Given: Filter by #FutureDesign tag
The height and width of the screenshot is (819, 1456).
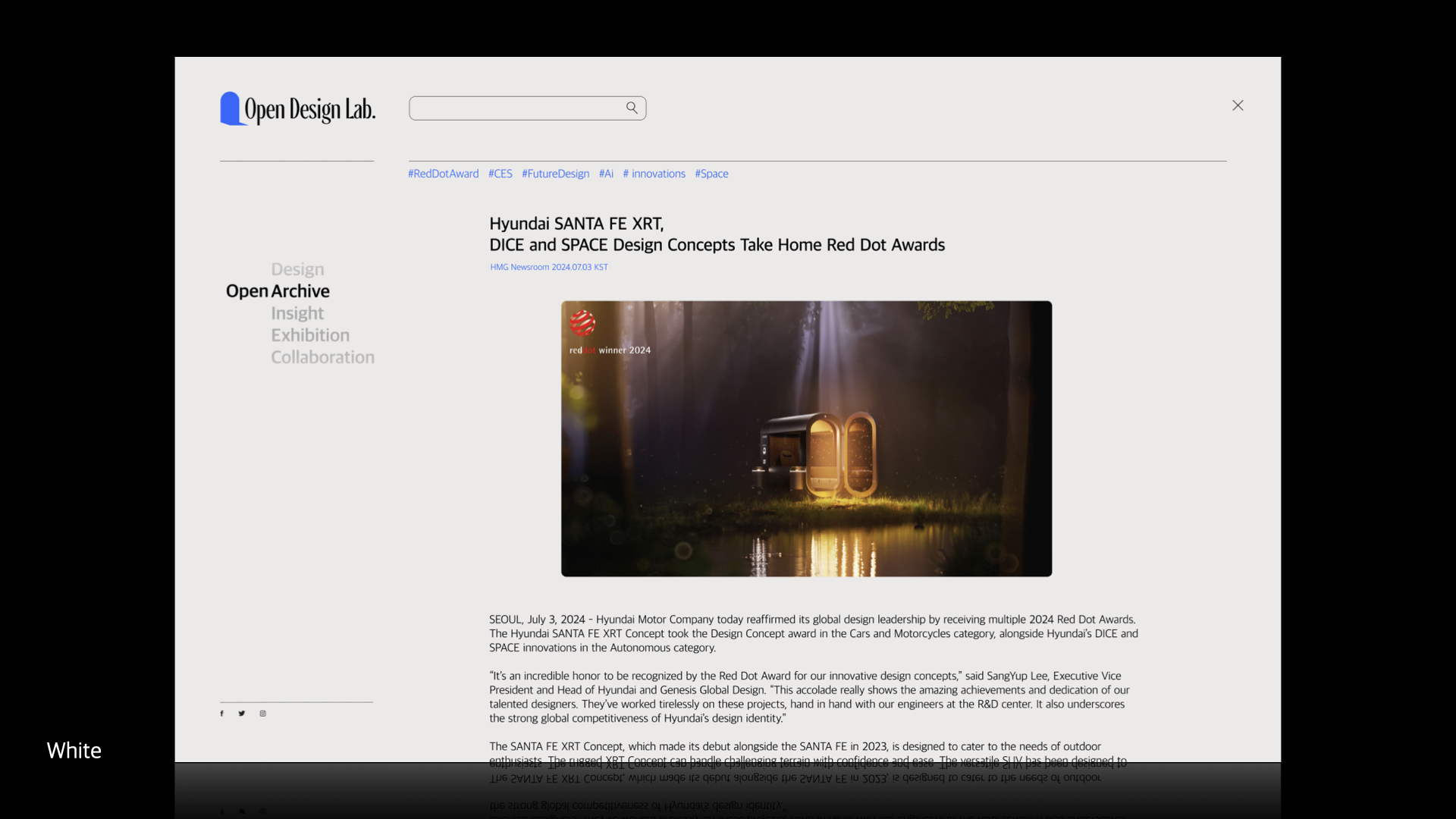Looking at the screenshot, I should click(x=556, y=174).
